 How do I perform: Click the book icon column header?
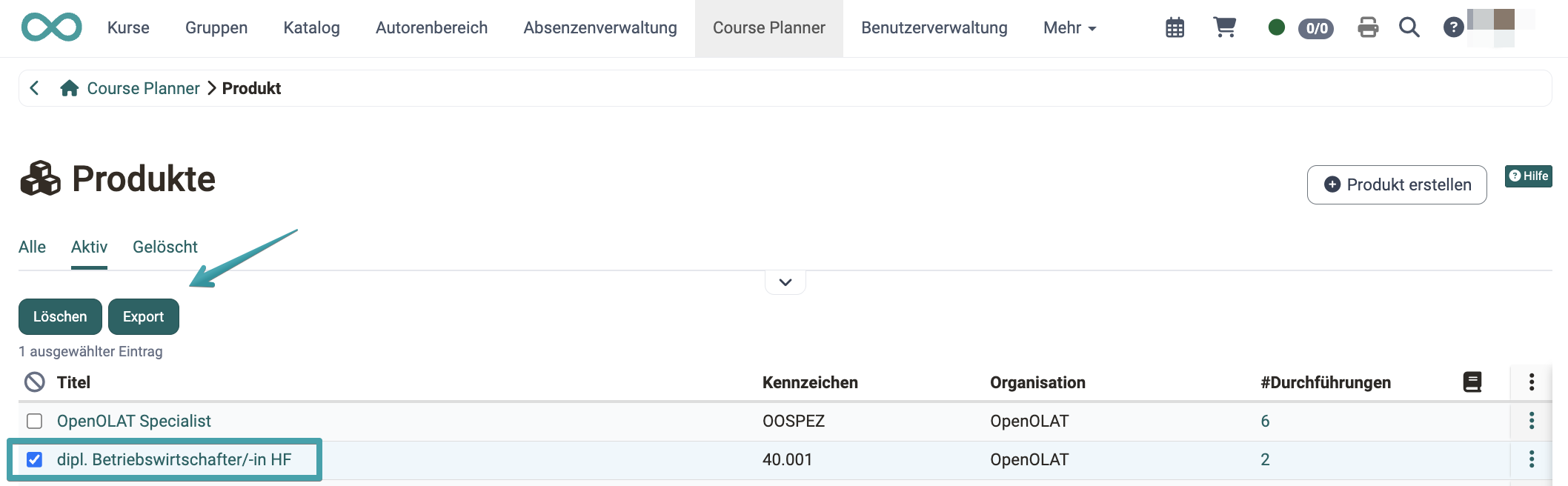(x=1472, y=382)
